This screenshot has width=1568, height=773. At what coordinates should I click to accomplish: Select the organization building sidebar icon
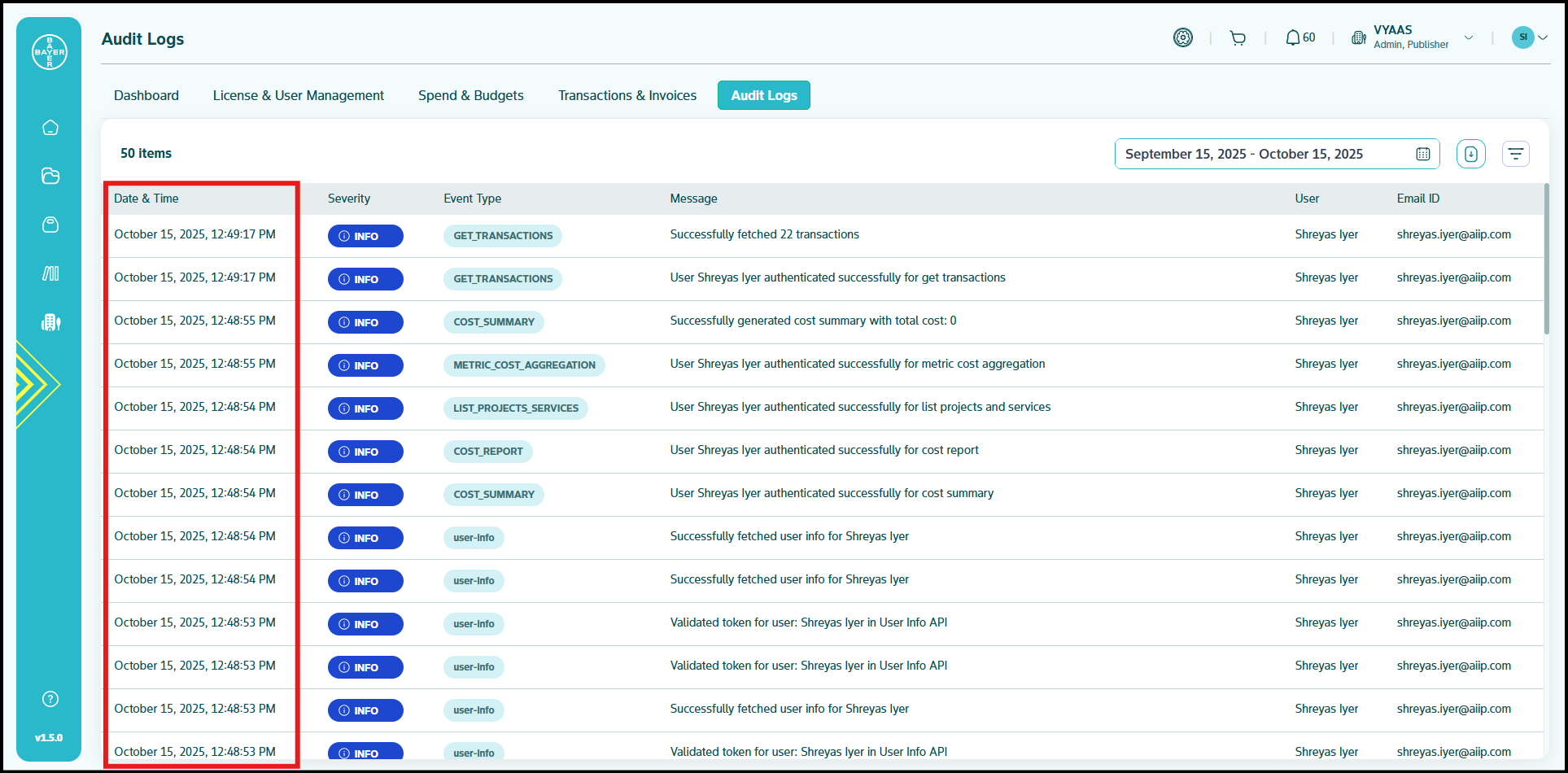pos(50,322)
